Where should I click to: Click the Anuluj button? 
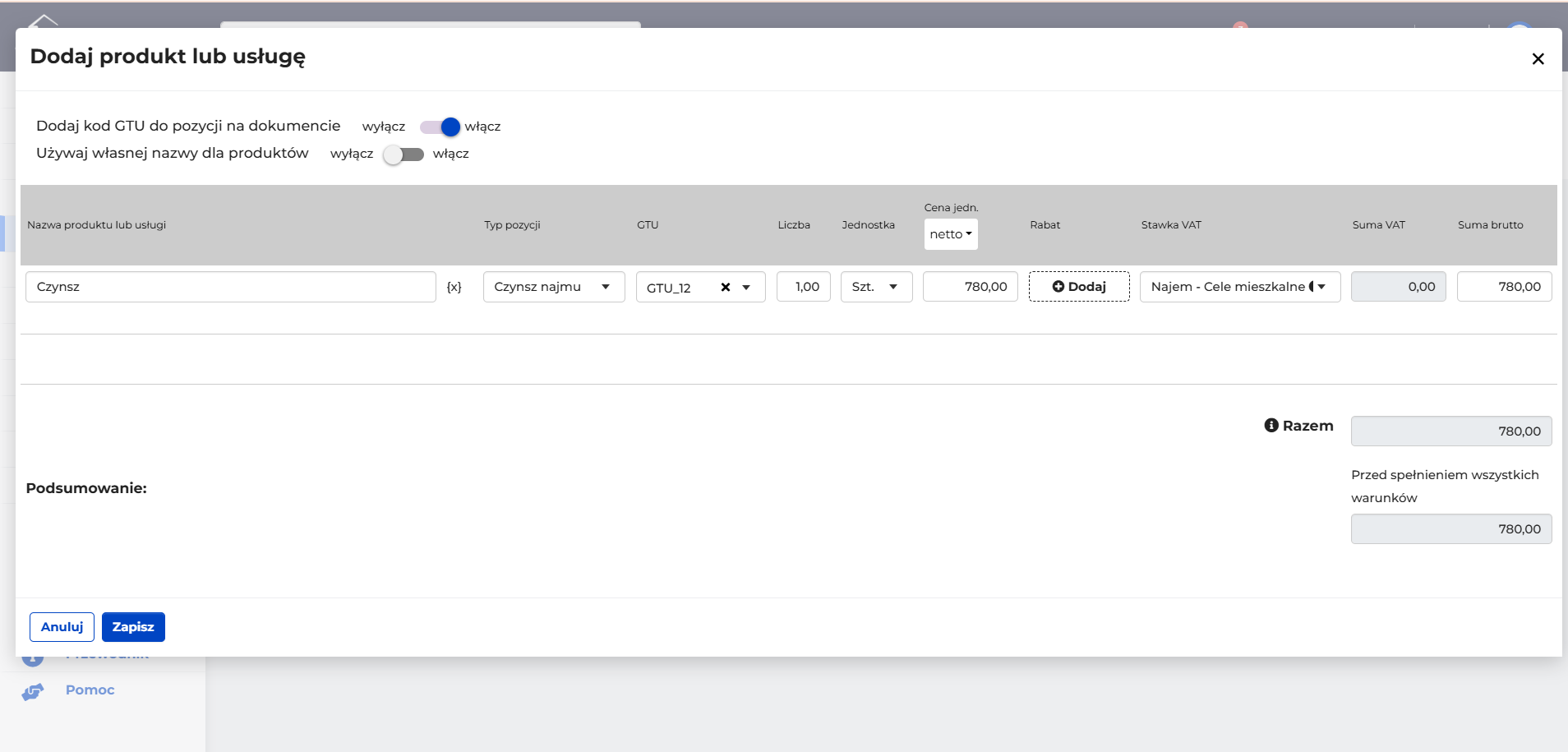click(62, 627)
